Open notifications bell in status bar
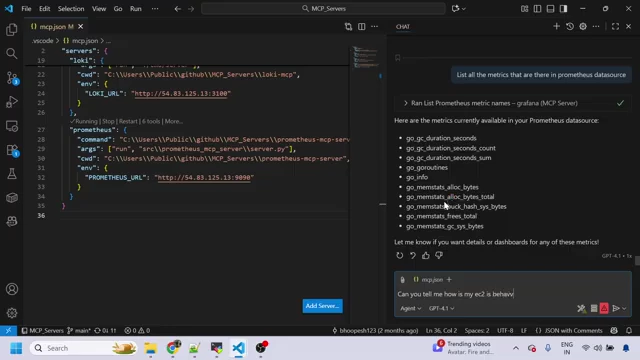Viewport: 640px width, 360px height. (x=629, y=331)
